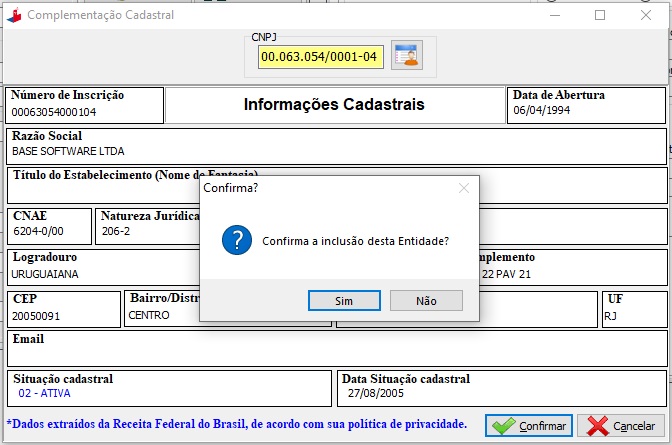Choose Não in the Confirma dialog
Viewport: 672px width, 445px height.
(426, 301)
